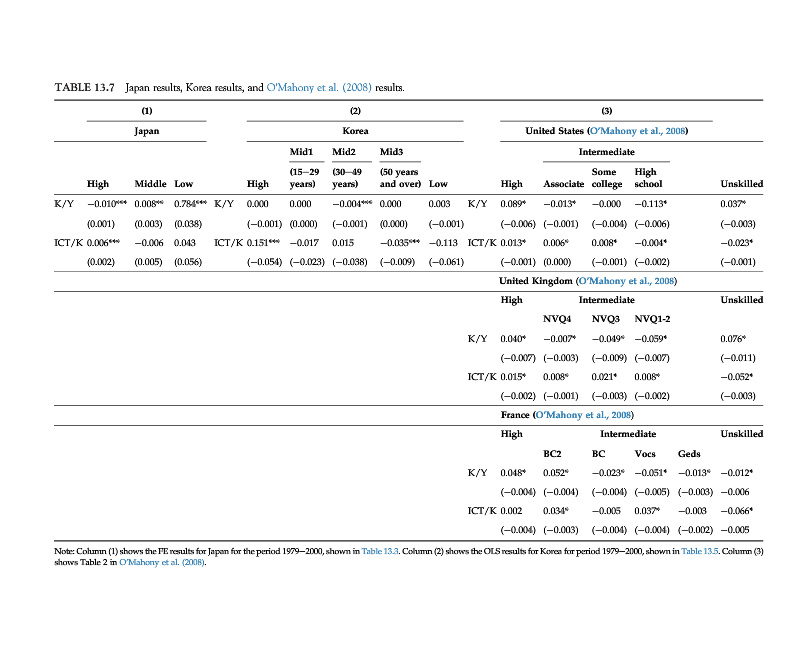Click the Korea column heading
Image resolution: width=800 pixels, height=648 pixels.
tap(355, 131)
